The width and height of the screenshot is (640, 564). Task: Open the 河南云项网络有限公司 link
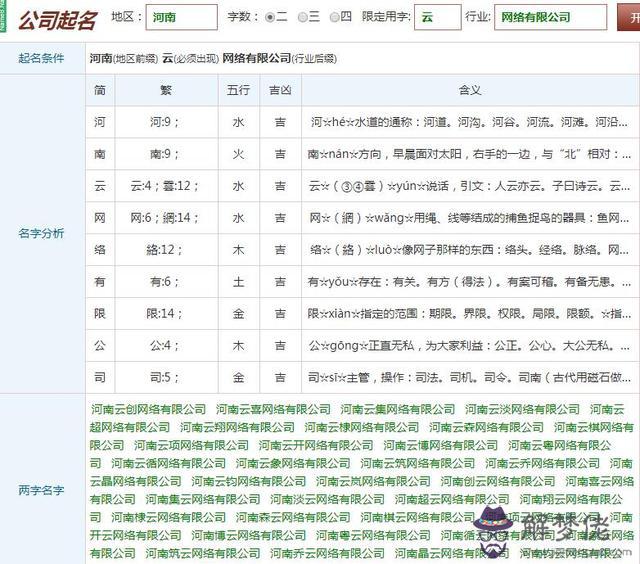click(191, 445)
